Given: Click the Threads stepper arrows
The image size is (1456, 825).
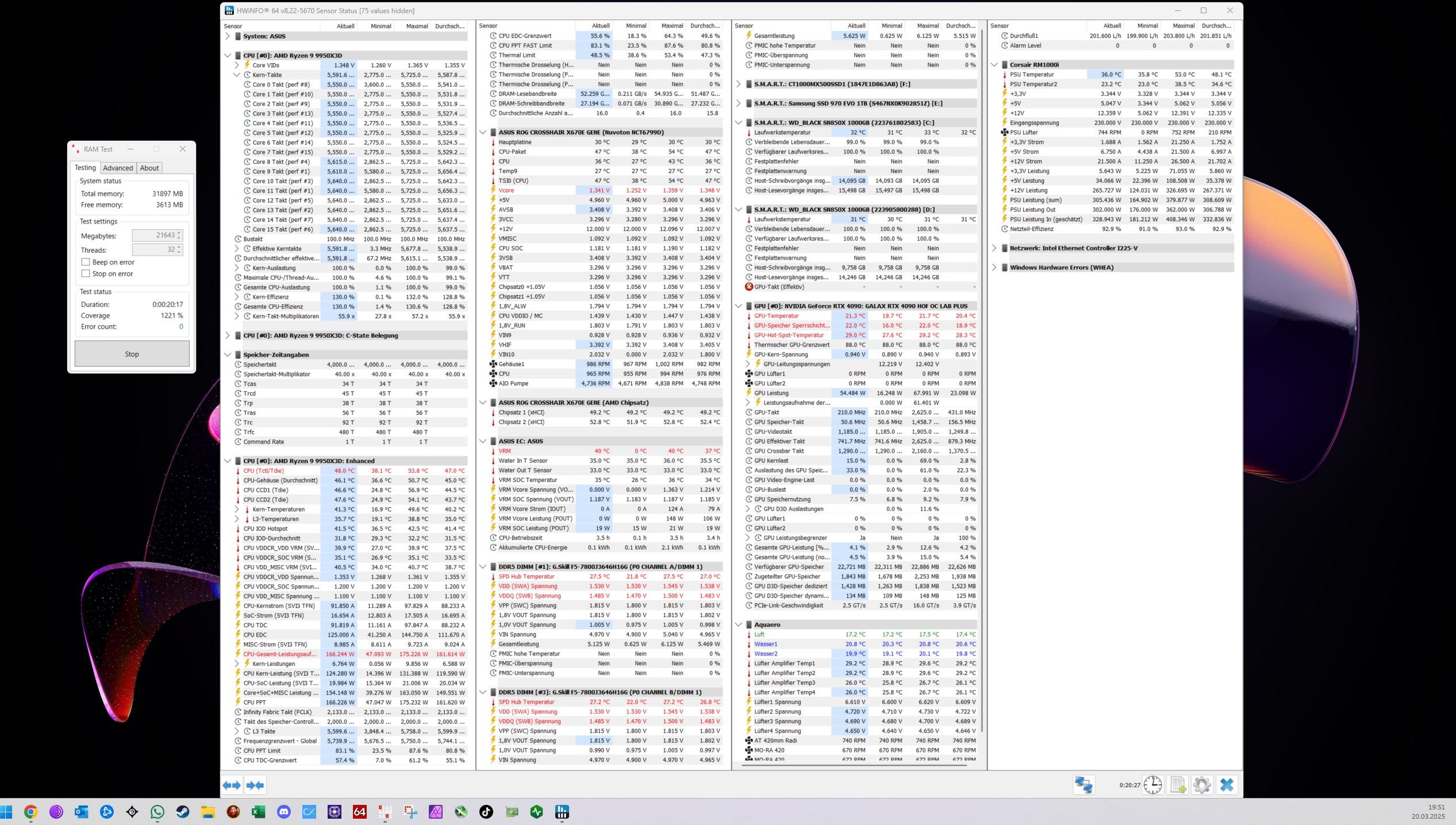Looking at the screenshot, I should (179, 250).
